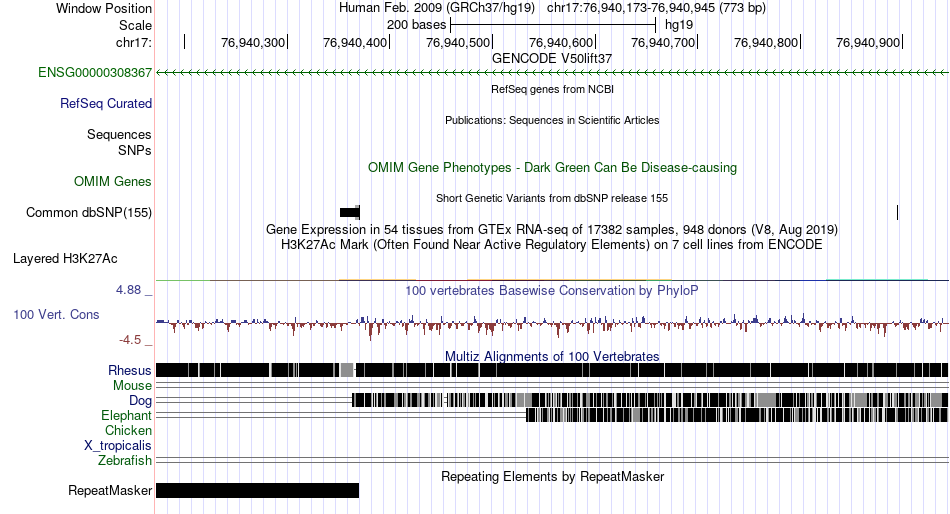Click the 76,940,500 ruler position
950x514 pixels.
(458, 42)
